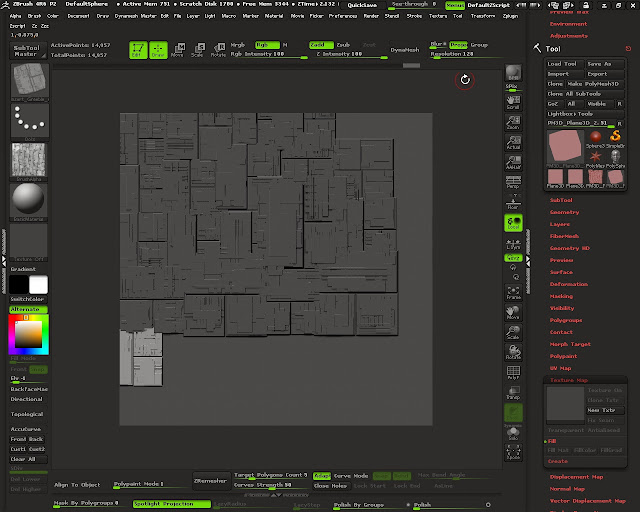Expand the FiberMesh palette section
The image size is (640, 512).
click(564, 236)
